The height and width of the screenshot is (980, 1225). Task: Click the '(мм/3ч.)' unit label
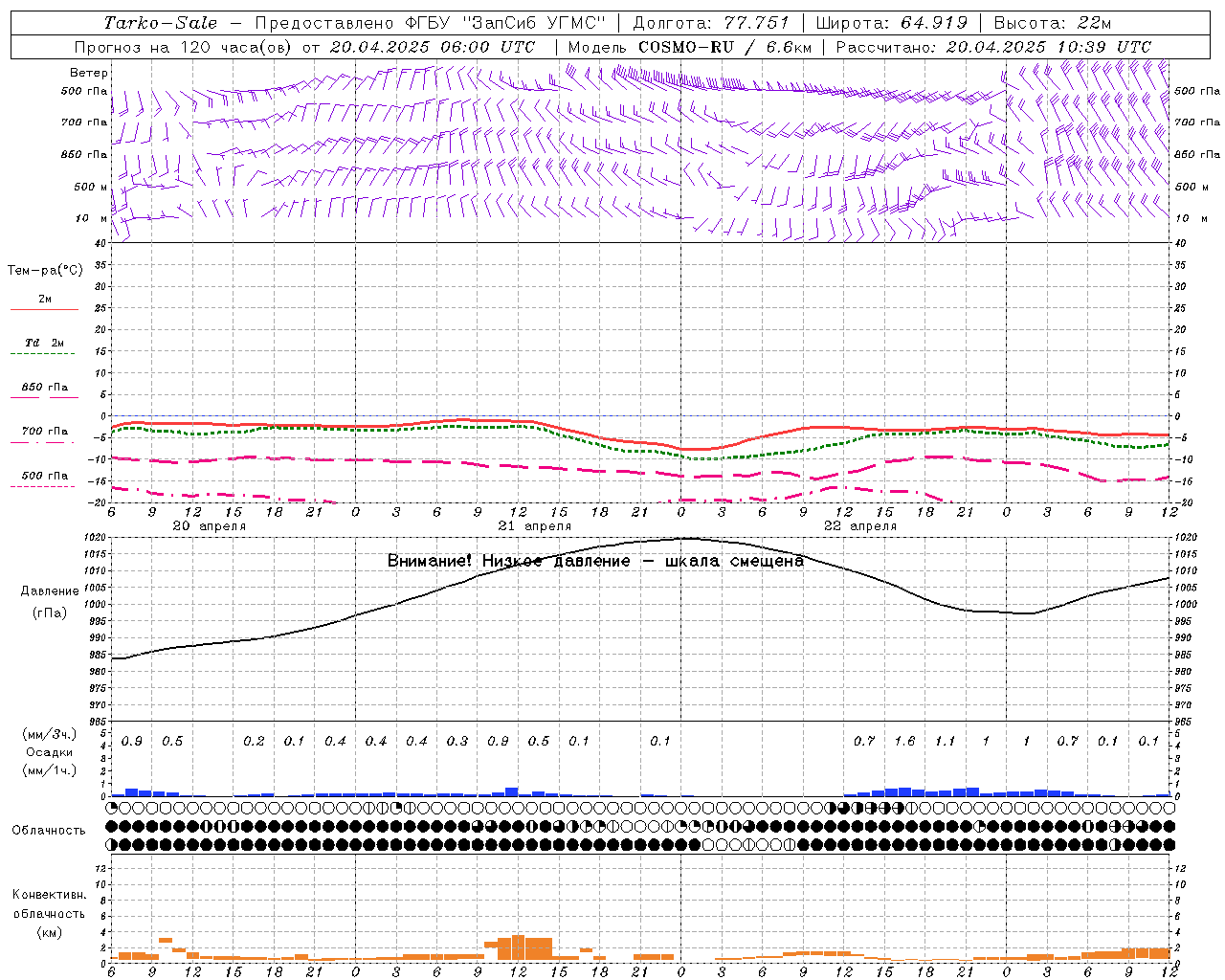tap(49, 734)
